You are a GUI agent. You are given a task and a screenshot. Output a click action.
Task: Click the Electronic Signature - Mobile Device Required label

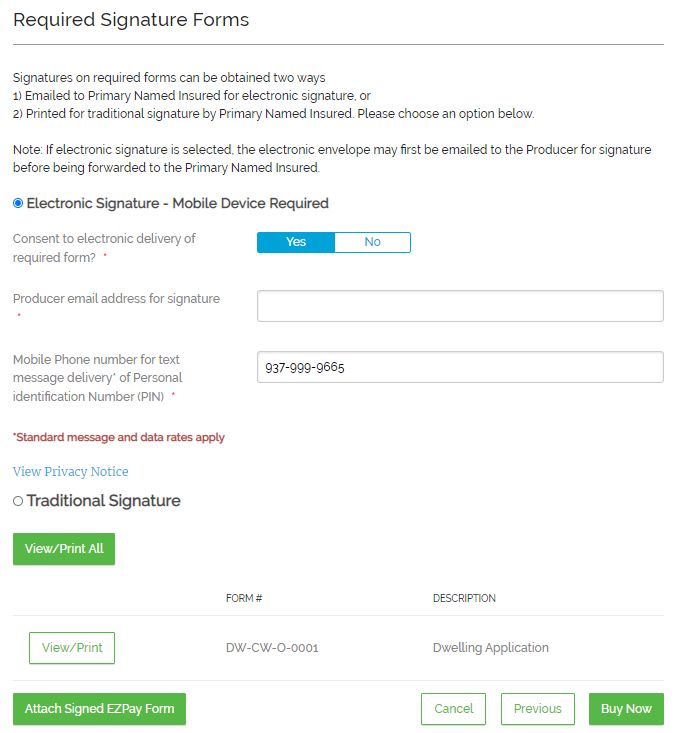(x=178, y=203)
